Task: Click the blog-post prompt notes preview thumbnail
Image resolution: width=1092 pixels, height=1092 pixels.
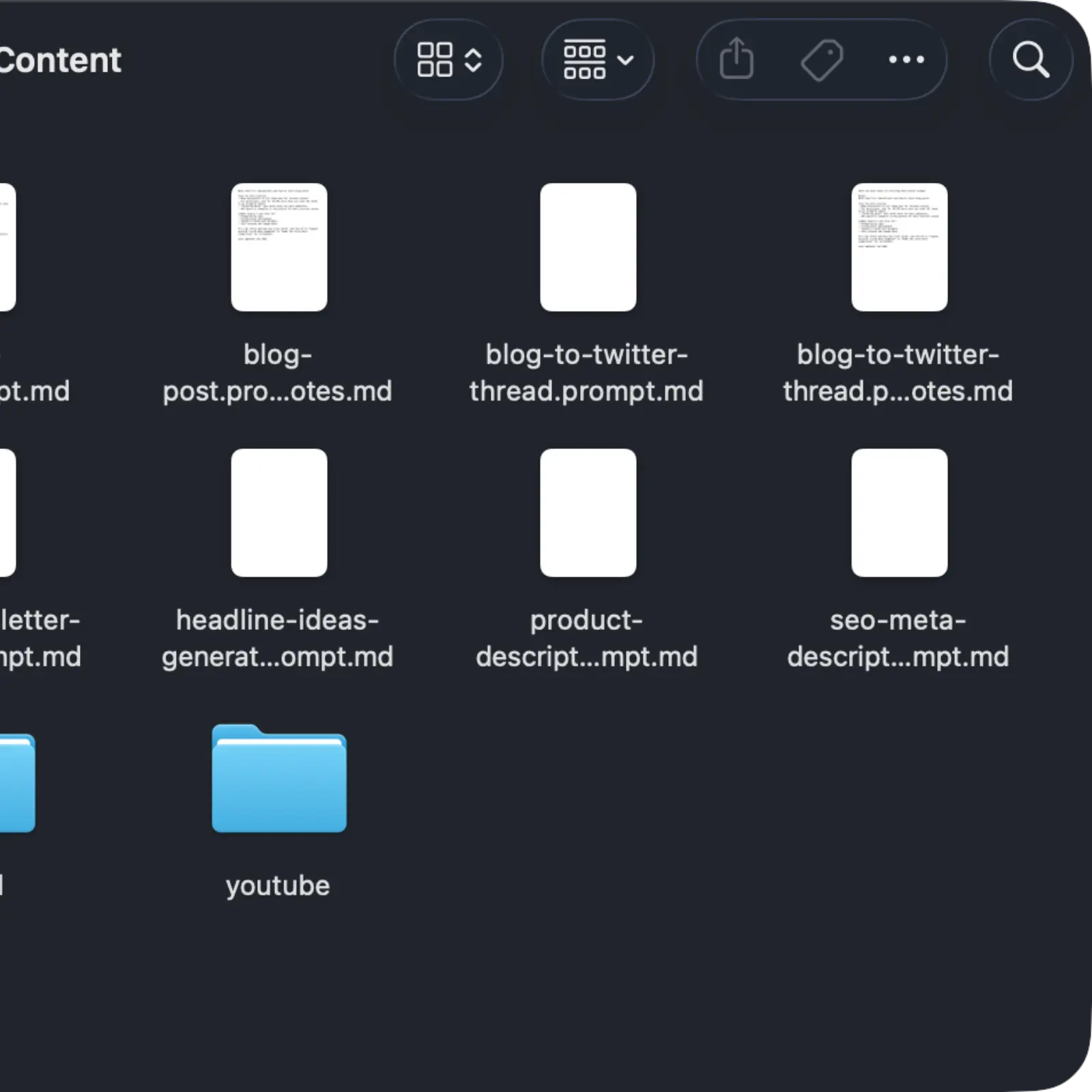Action: (278, 247)
